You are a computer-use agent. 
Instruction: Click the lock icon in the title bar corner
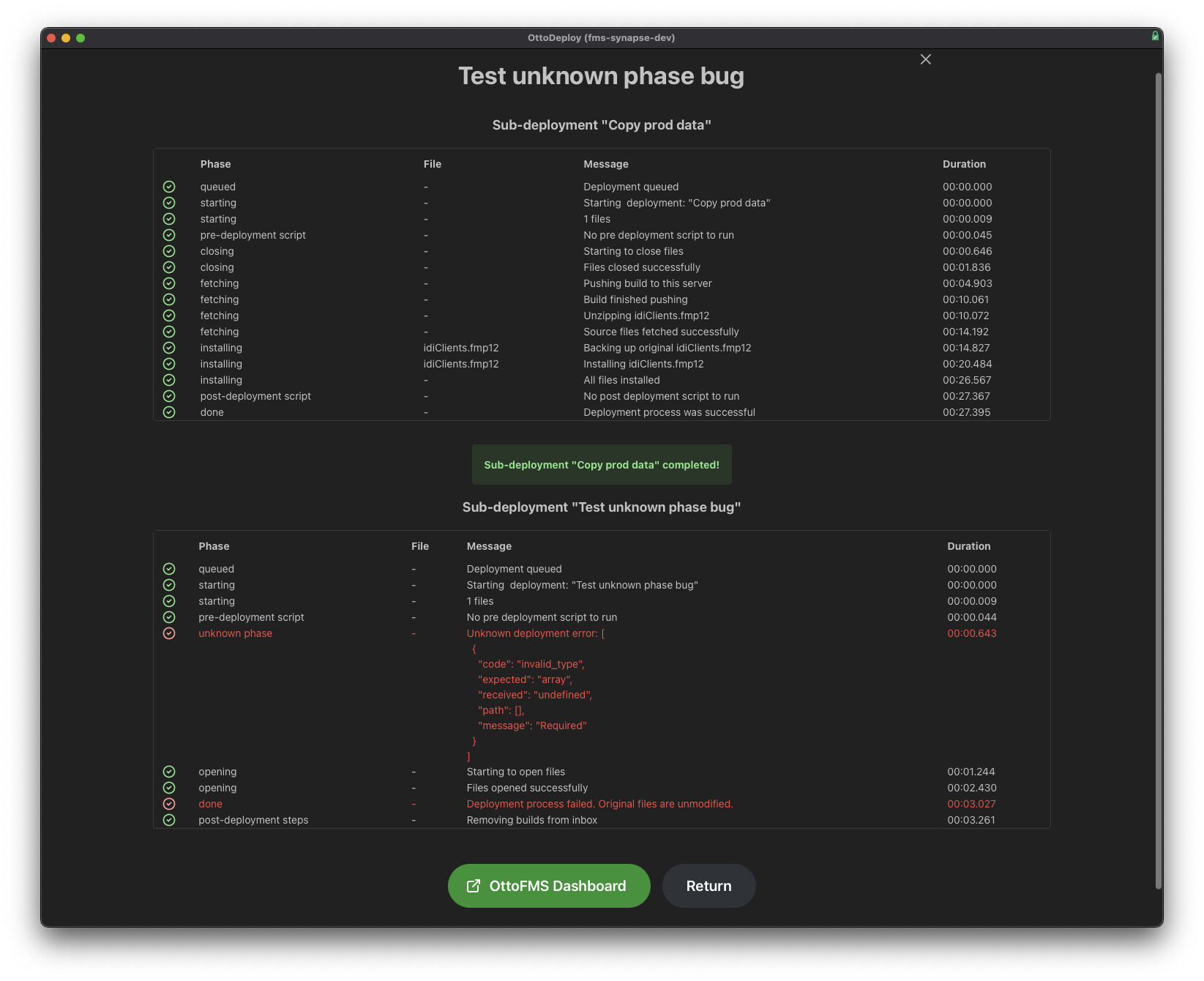pyautogui.click(x=1155, y=36)
